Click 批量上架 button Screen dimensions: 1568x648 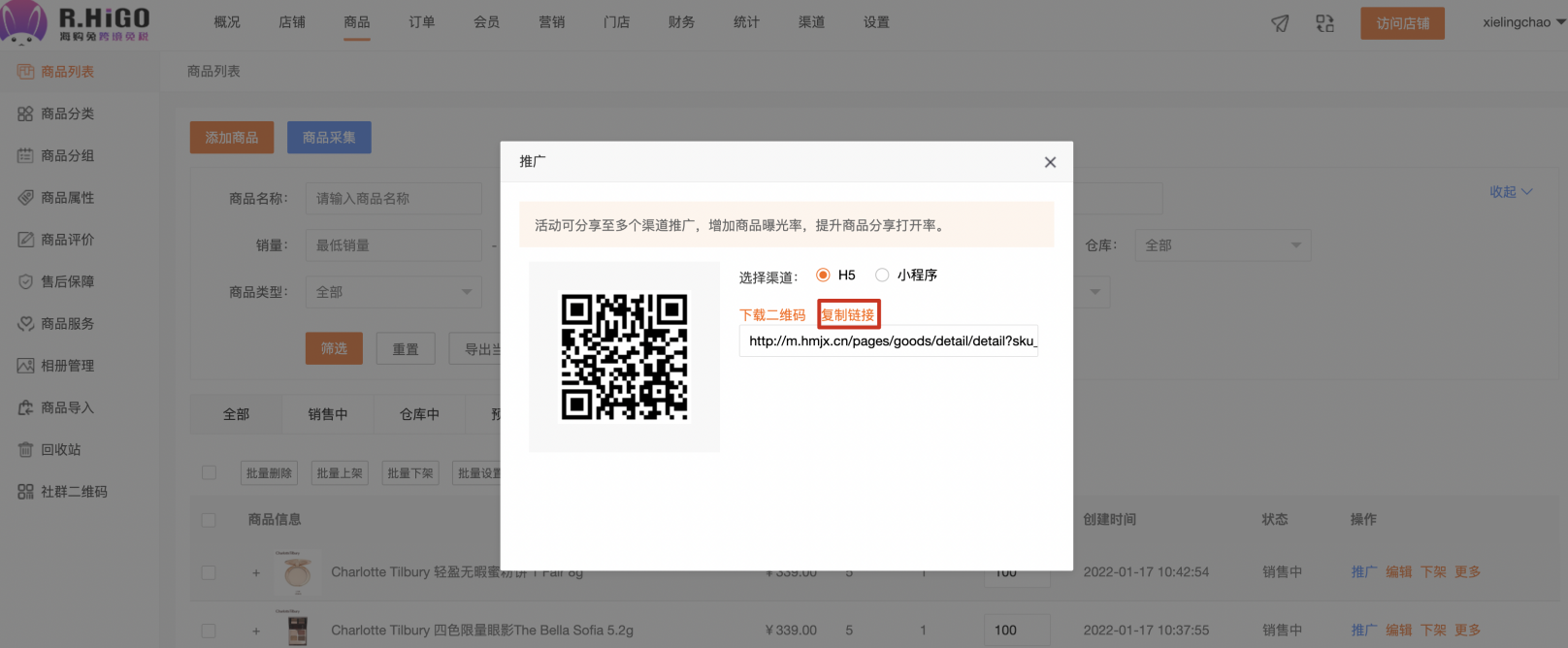[340, 473]
